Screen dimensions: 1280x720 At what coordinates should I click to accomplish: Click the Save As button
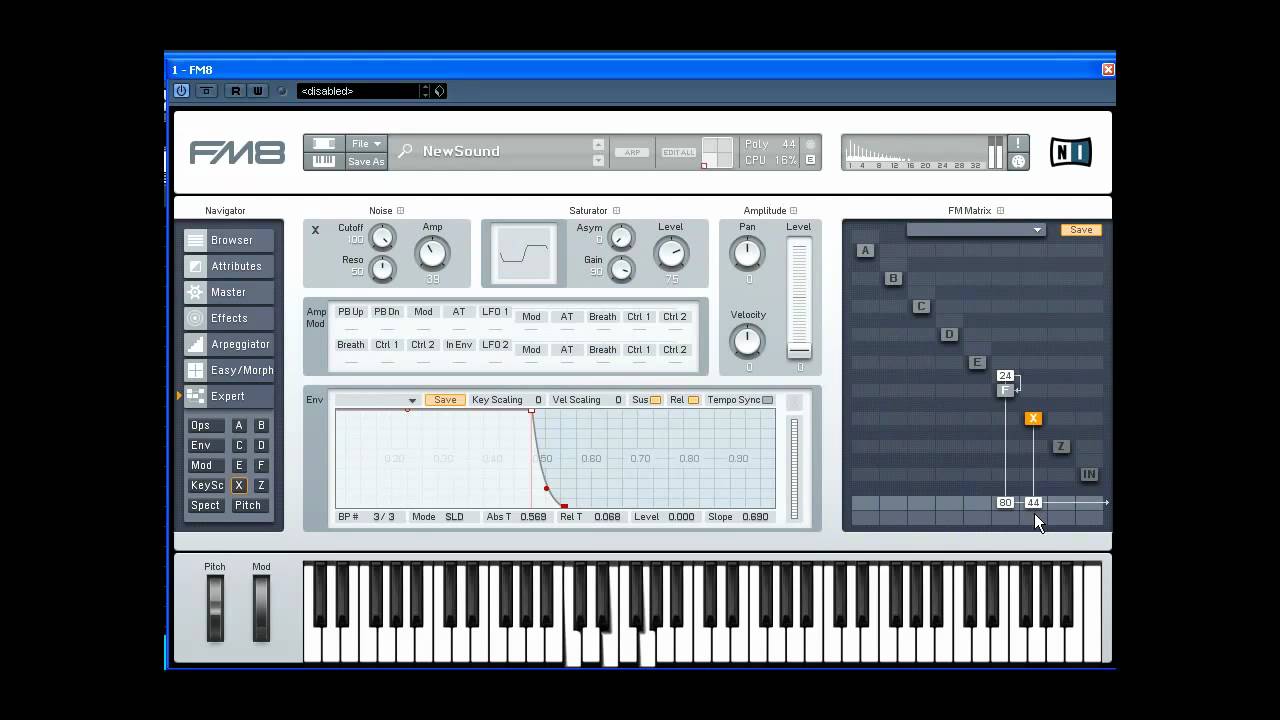point(365,161)
